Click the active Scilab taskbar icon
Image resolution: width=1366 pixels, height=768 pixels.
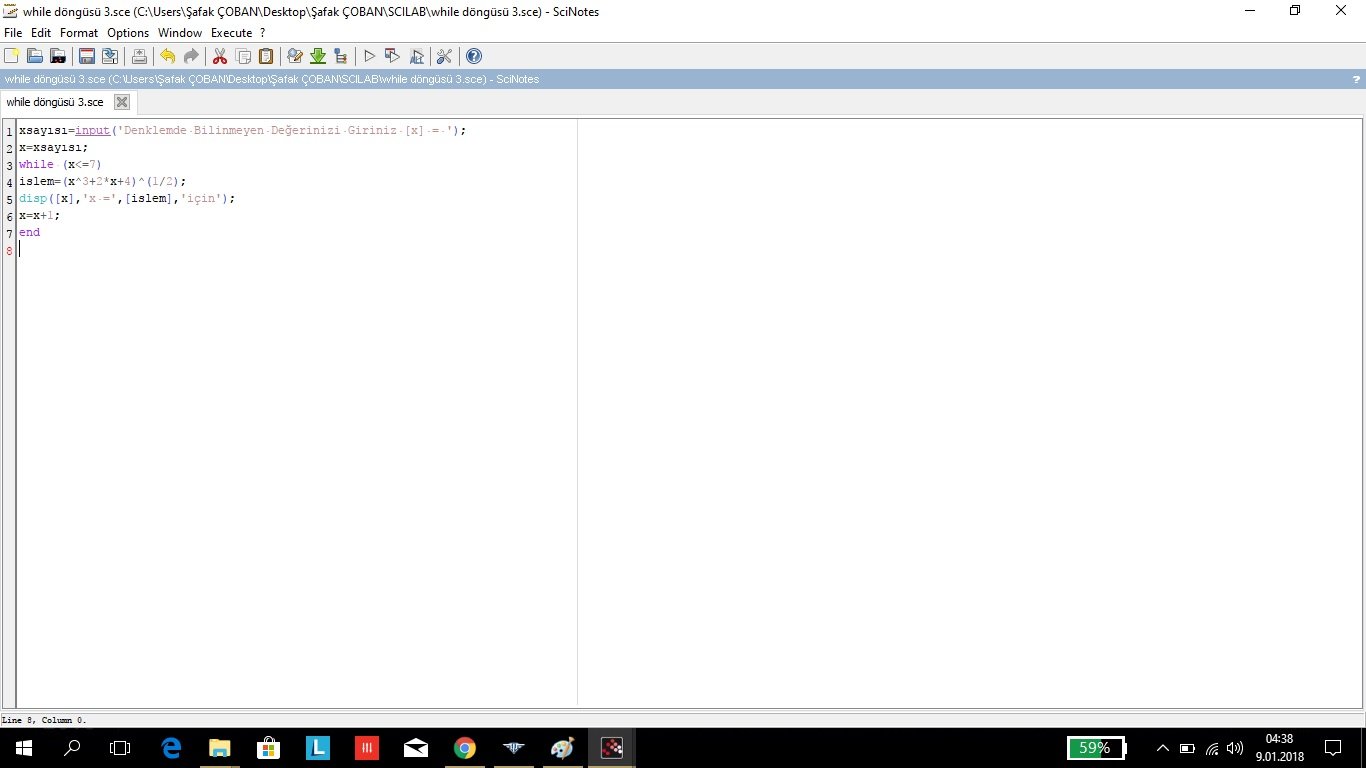[x=612, y=748]
